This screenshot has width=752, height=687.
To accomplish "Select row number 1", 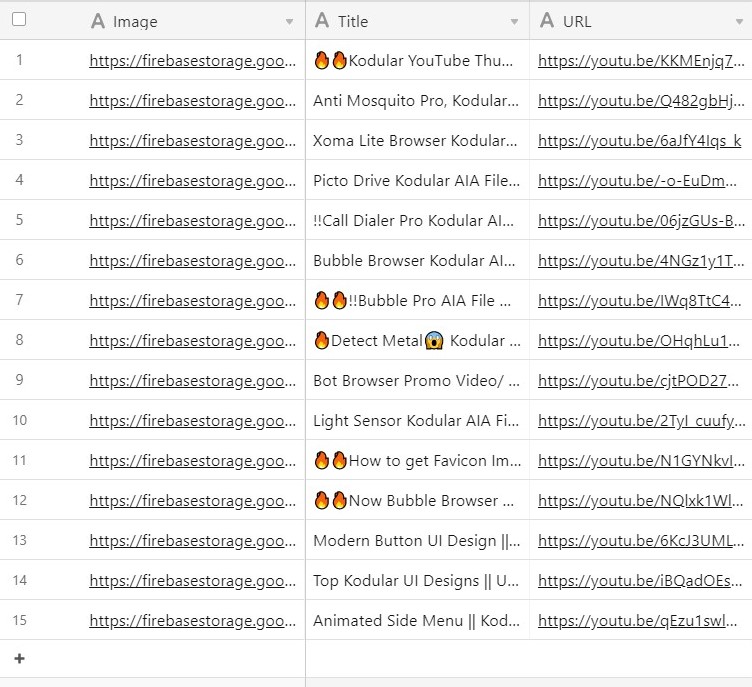I will [x=19, y=60].
